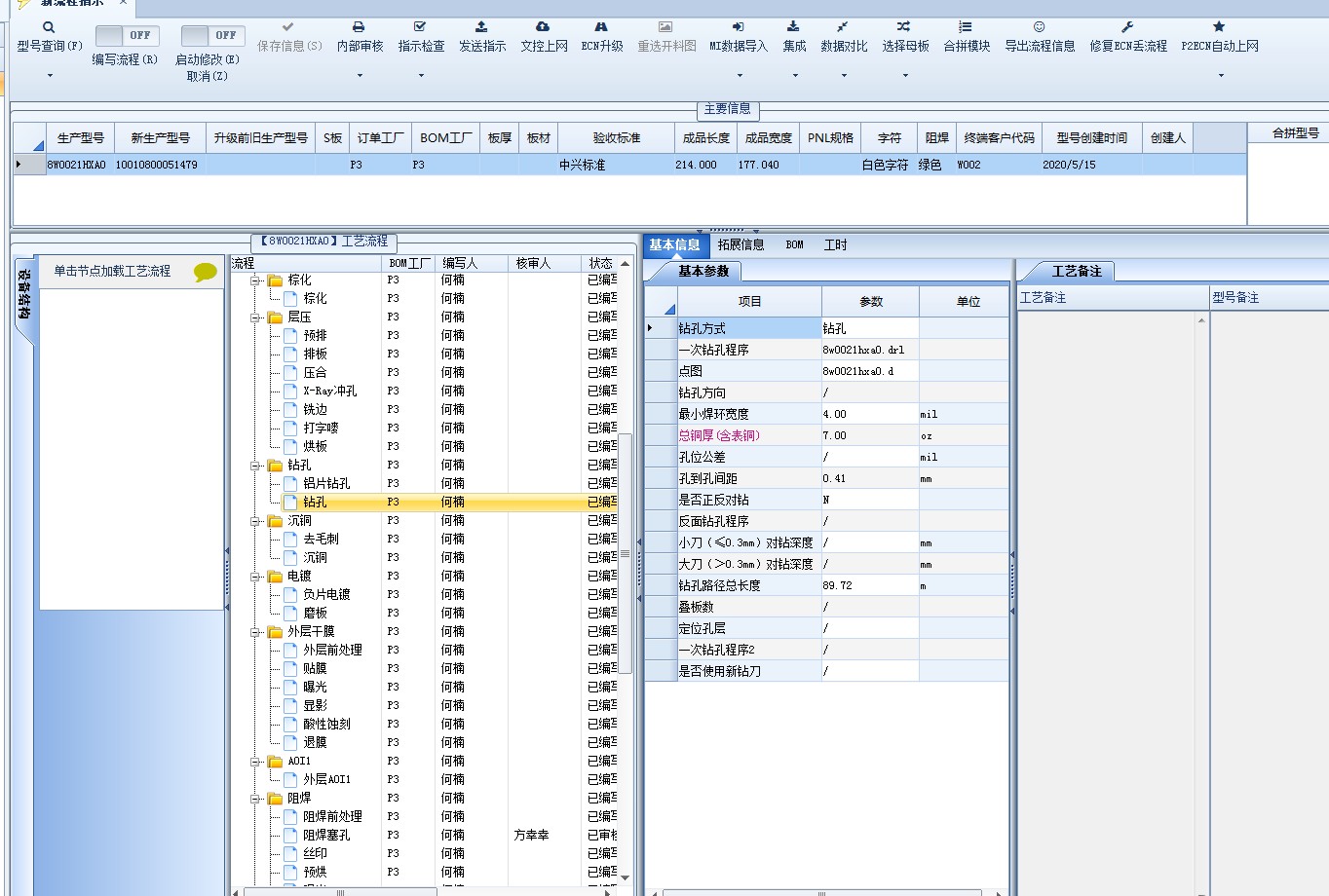Click the 选择母板 shuffle icon
Viewport: 1329px width, 896px height.
(x=904, y=27)
